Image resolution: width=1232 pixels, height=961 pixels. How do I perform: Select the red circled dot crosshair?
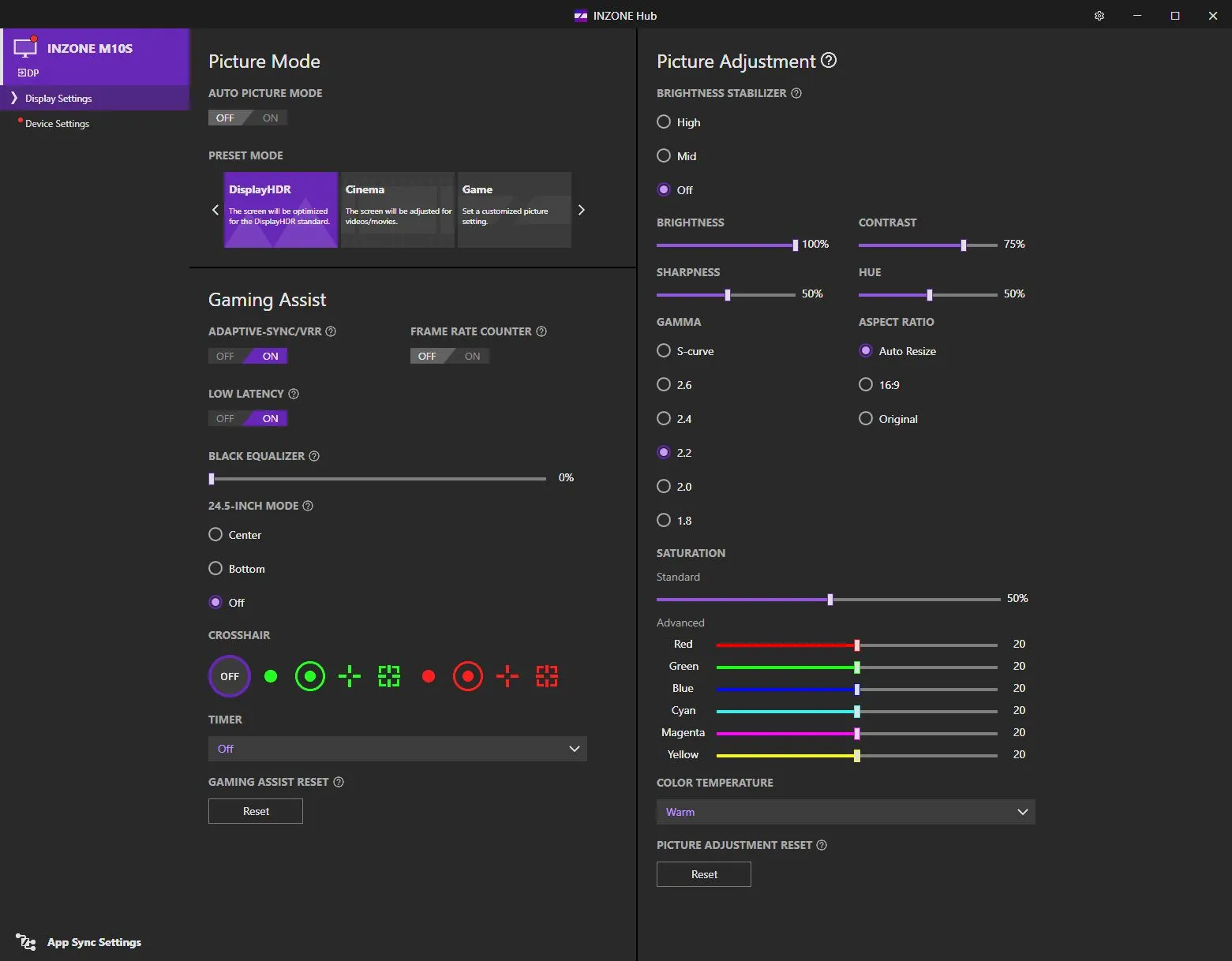coord(467,676)
